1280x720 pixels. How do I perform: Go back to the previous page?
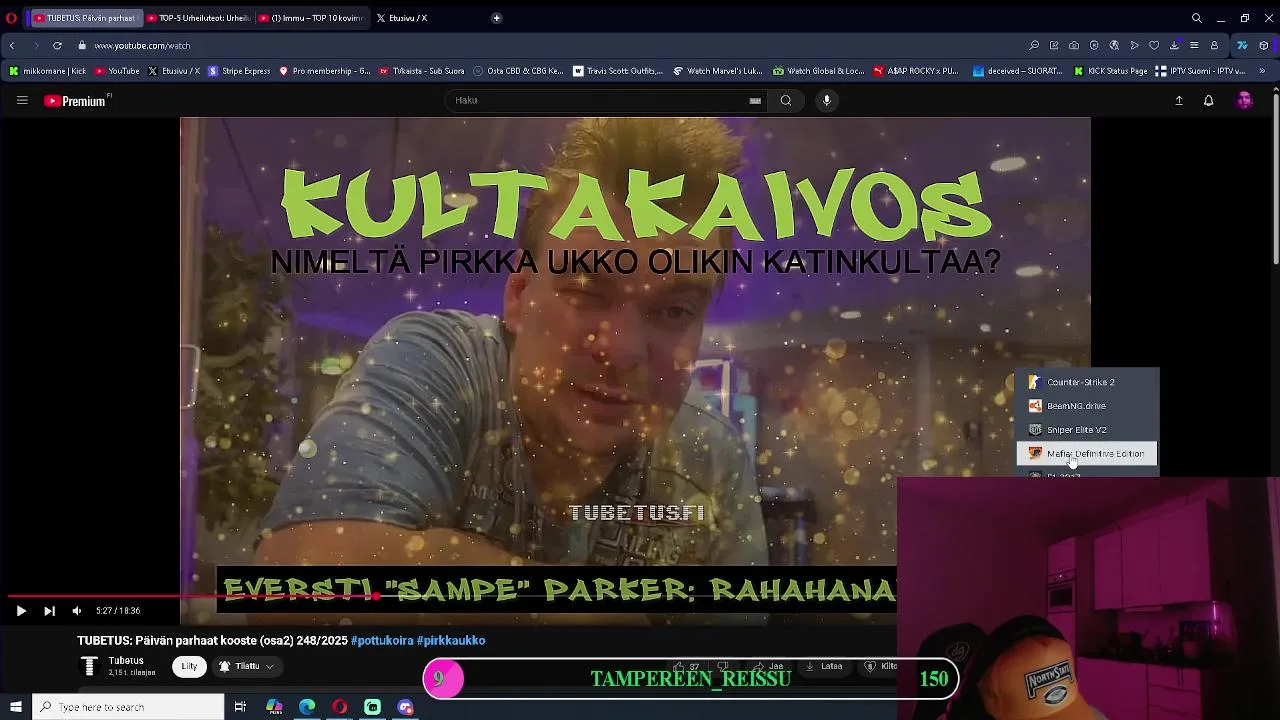click(12, 46)
